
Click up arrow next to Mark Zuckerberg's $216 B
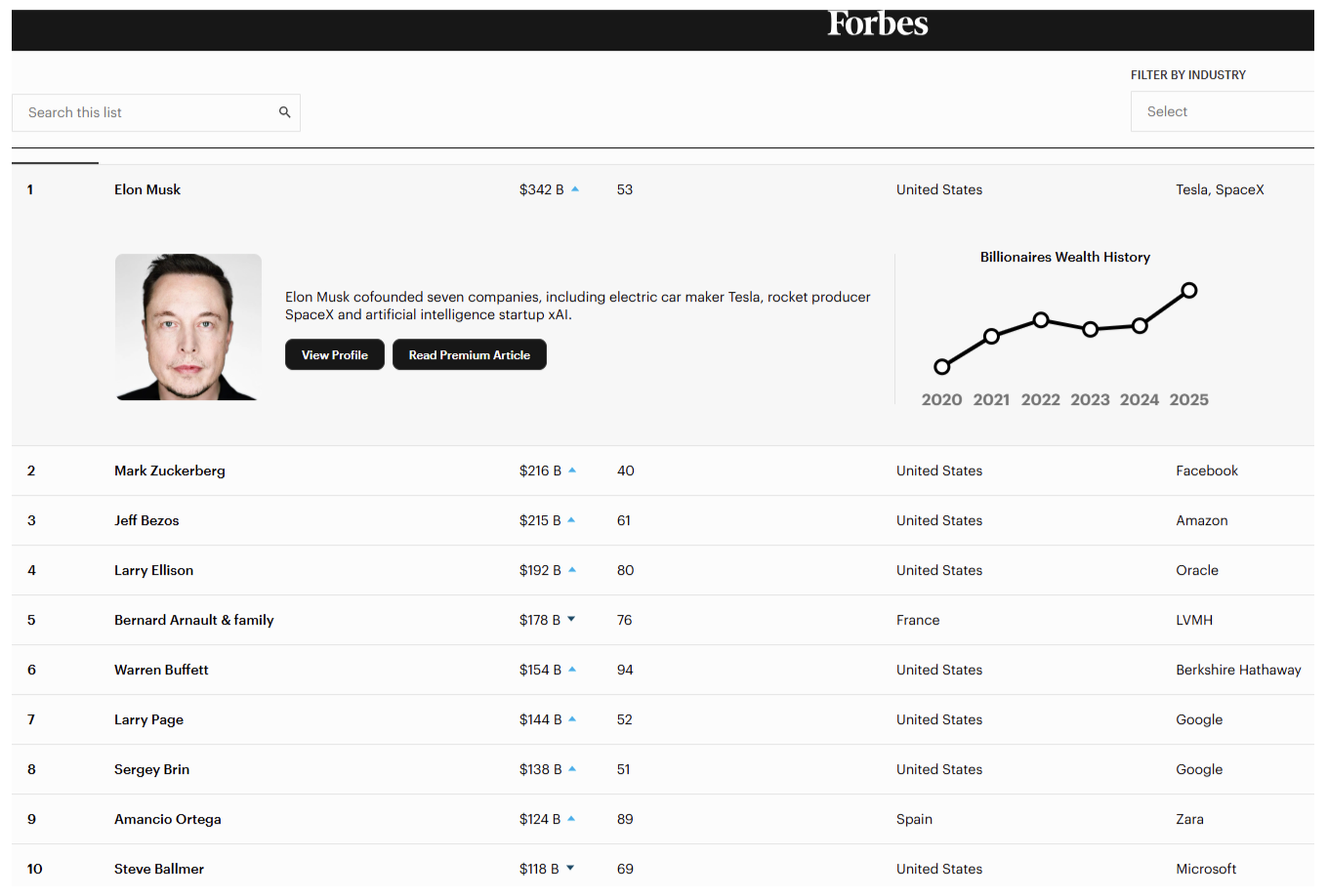[x=572, y=470]
